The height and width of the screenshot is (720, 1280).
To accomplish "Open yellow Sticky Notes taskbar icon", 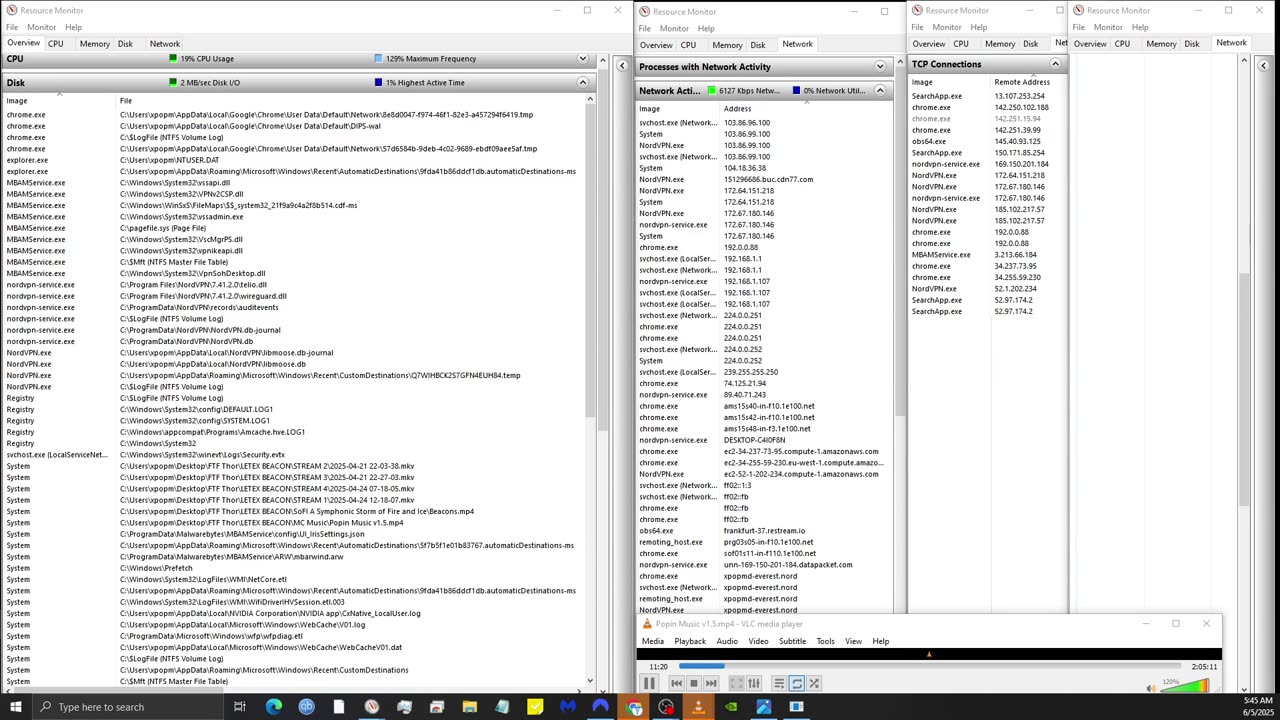I will pos(535,707).
